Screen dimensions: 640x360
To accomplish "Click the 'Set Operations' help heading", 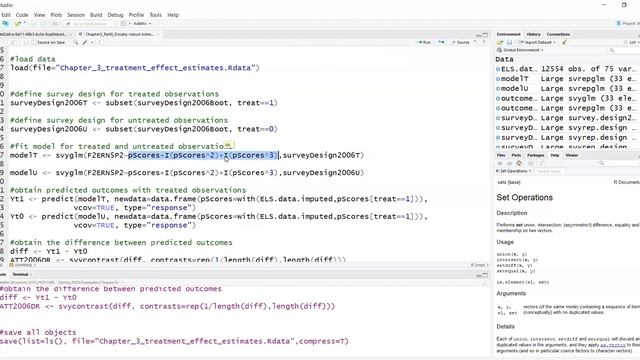I will point(524,198).
